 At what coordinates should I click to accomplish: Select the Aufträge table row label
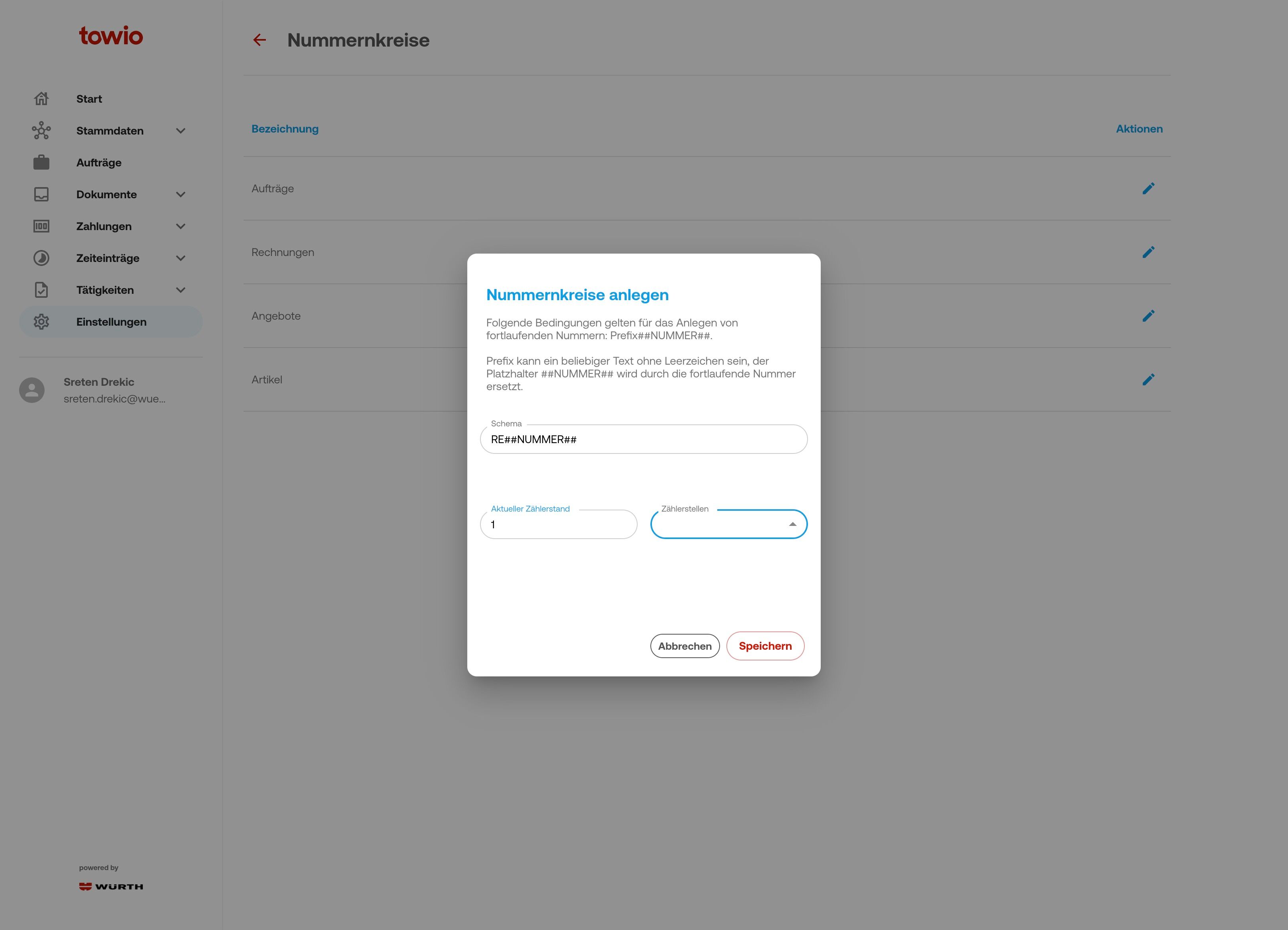[273, 189]
